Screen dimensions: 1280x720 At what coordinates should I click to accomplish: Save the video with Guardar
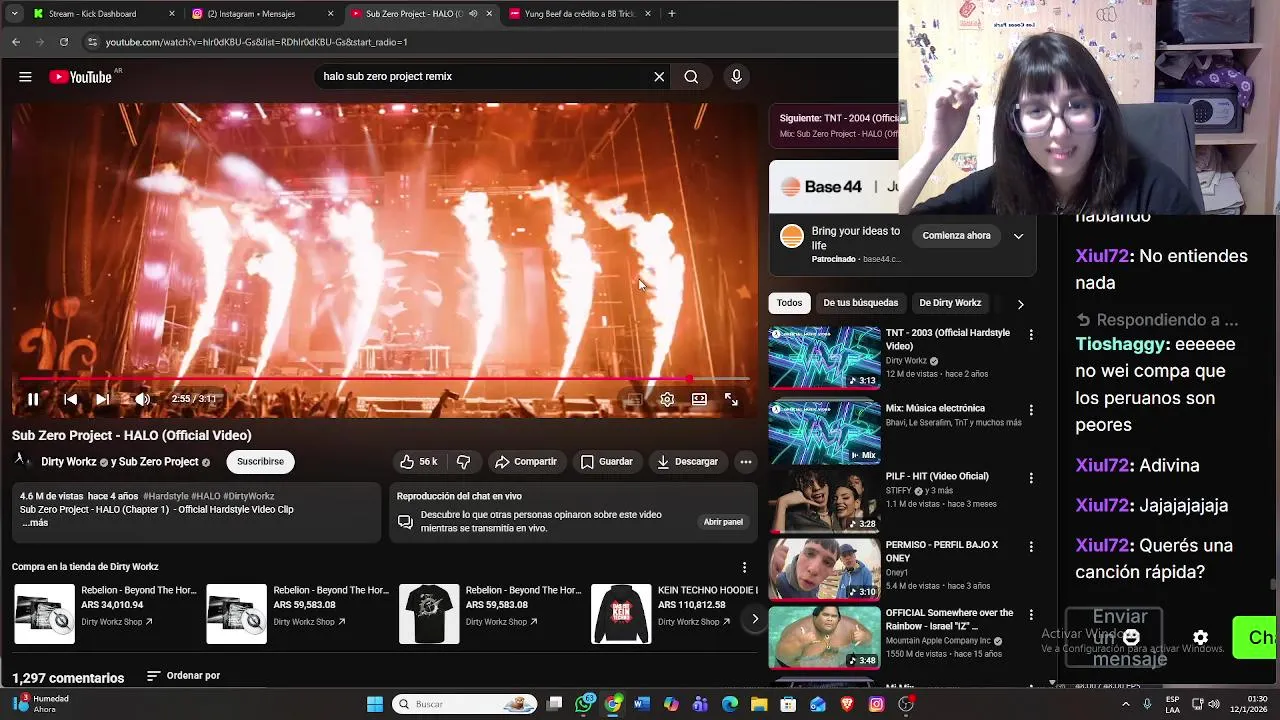tap(607, 462)
